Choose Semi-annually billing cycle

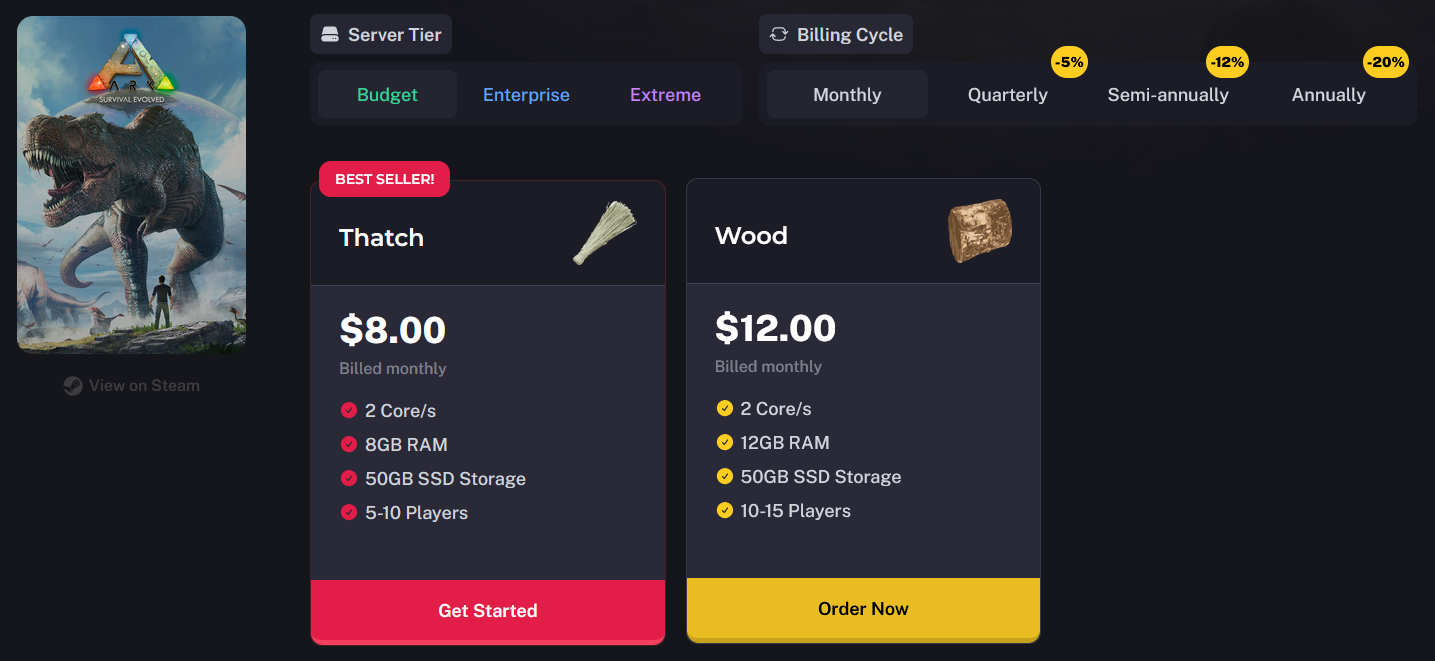(x=1168, y=95)
